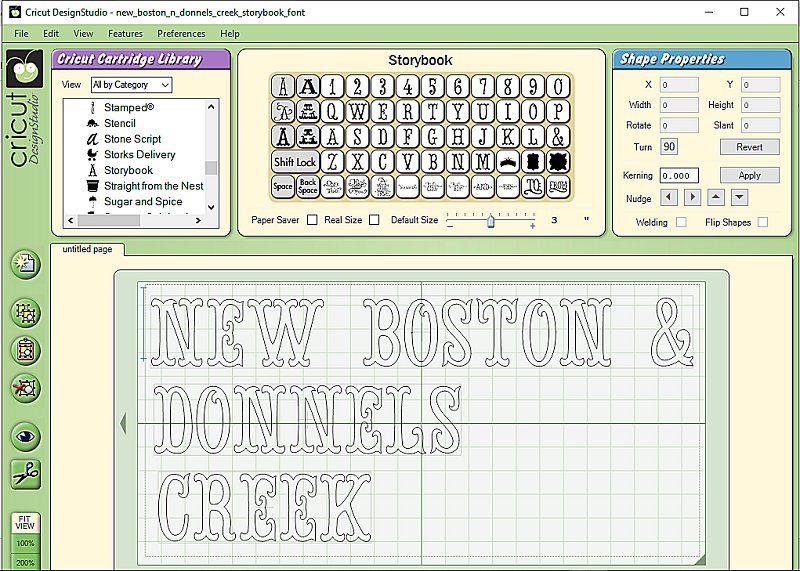Click the minus end of size slider

click(450, 226)
